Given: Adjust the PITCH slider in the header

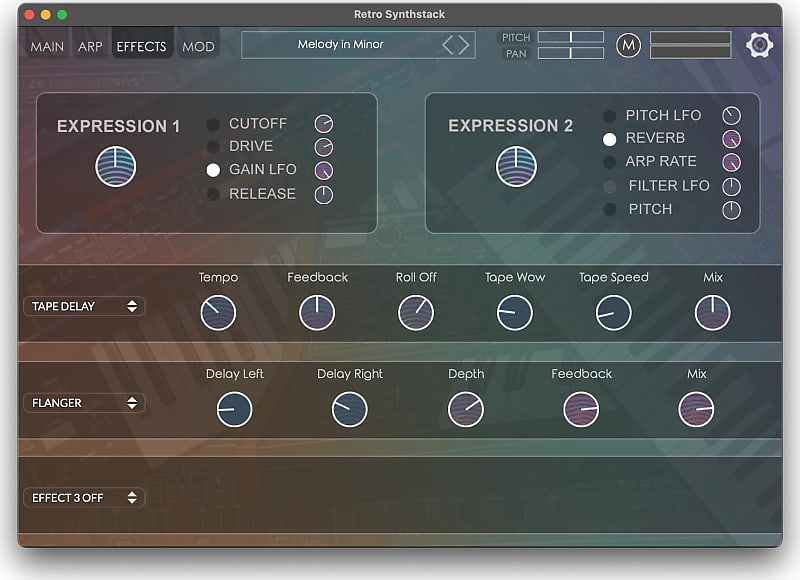Looking at the screenshot, I should pyautogui.click(x=570, y=38).
